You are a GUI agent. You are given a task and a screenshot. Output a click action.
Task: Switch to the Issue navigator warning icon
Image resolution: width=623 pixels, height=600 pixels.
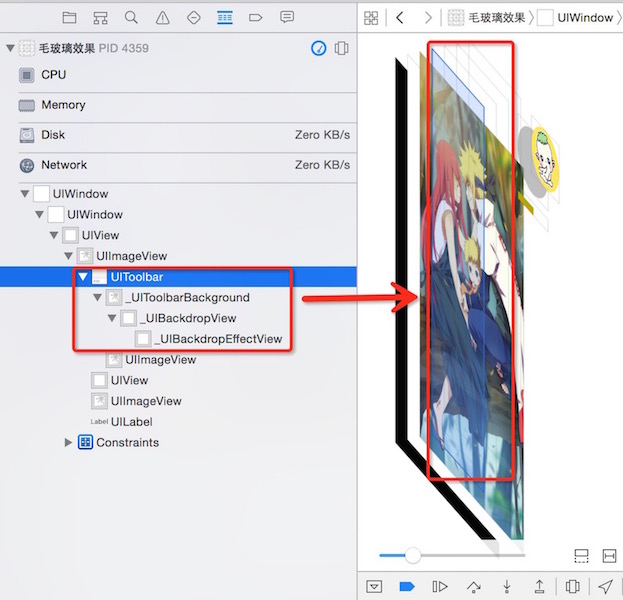(x=162, y=18)
